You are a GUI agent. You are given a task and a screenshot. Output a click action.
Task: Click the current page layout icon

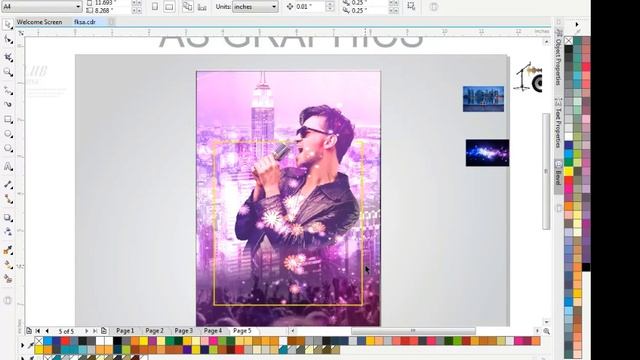[x=202, y=7]
